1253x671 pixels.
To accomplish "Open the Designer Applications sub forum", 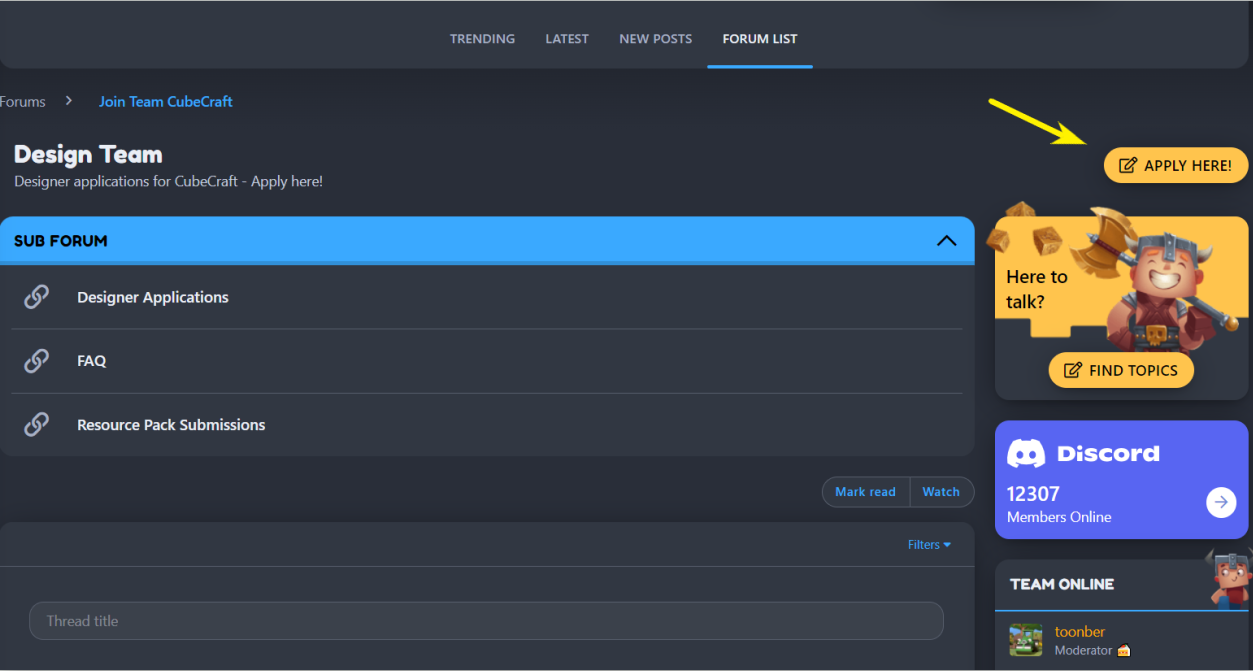I will 153,297.
